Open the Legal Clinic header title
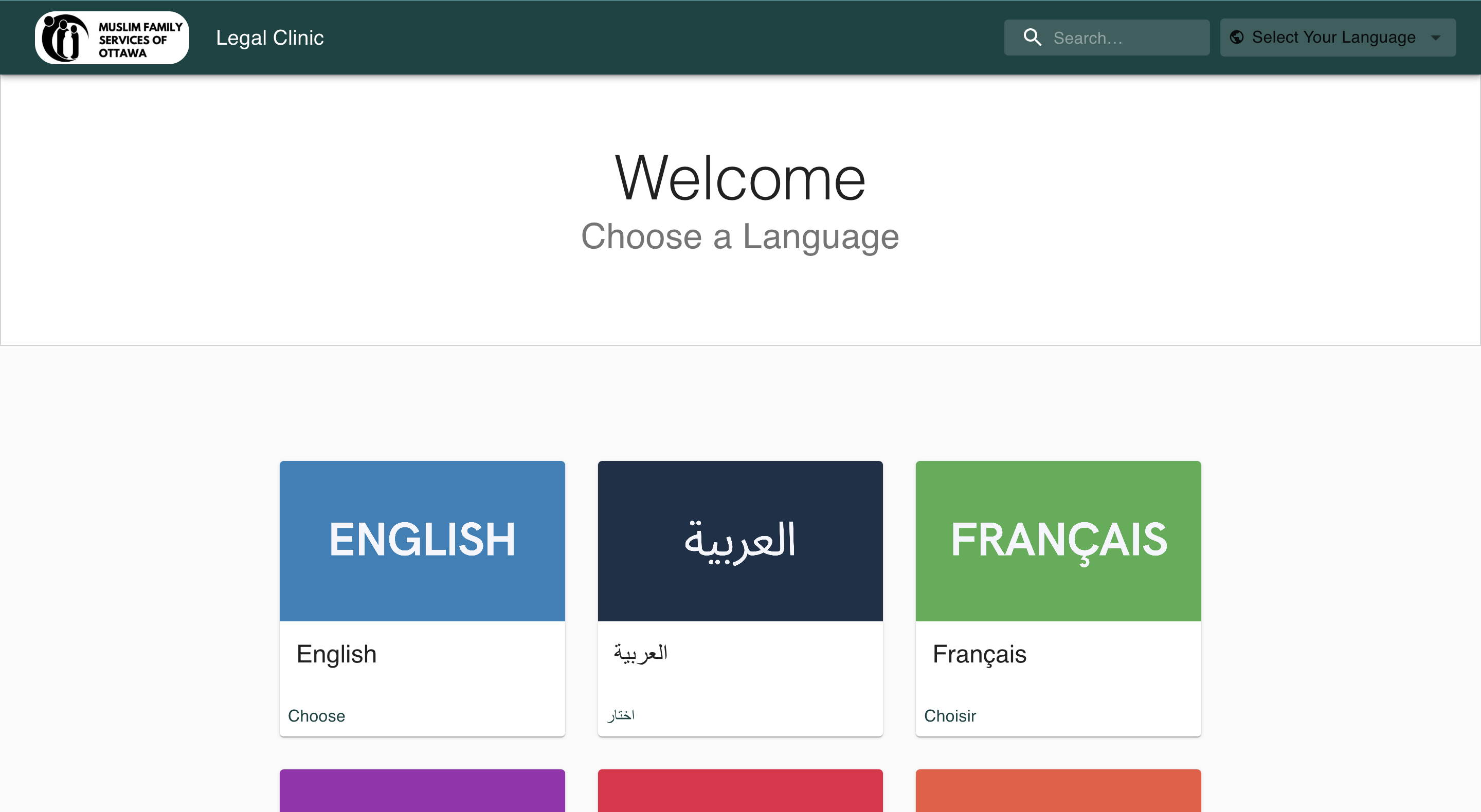Screen dimensions: 1481x812 tap(269, 38)
